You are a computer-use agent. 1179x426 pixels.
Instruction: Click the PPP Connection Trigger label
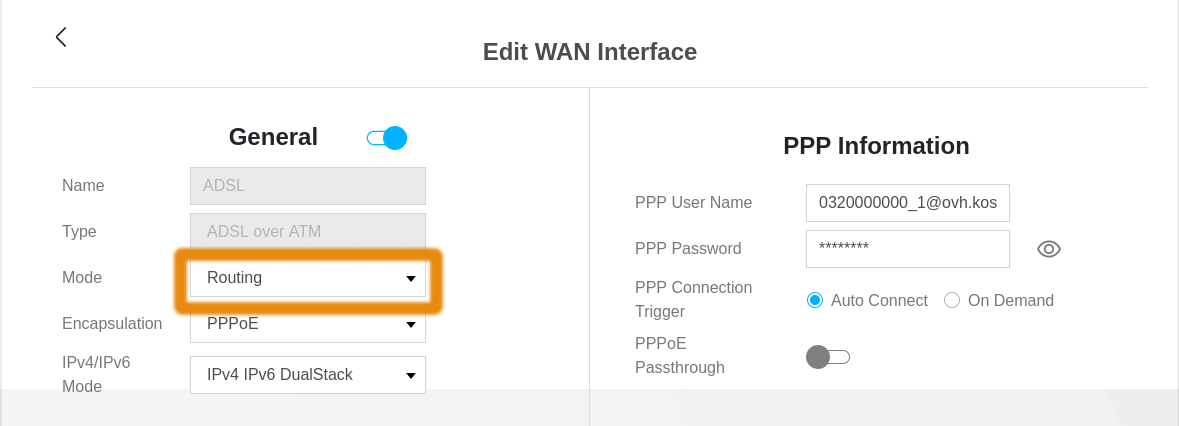point(693,299)
